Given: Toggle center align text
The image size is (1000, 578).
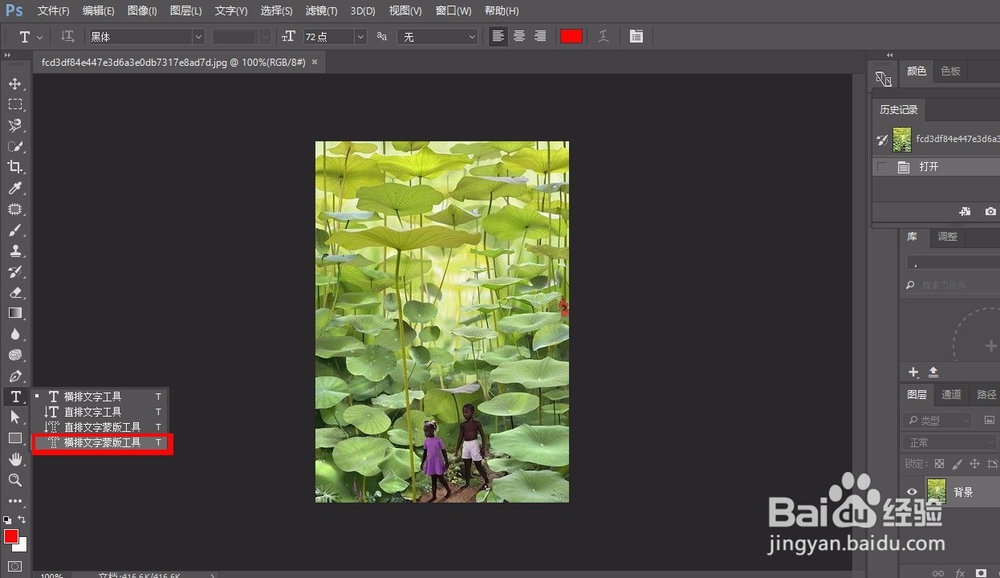Looking at the screenshot, I should click(519, 36).
